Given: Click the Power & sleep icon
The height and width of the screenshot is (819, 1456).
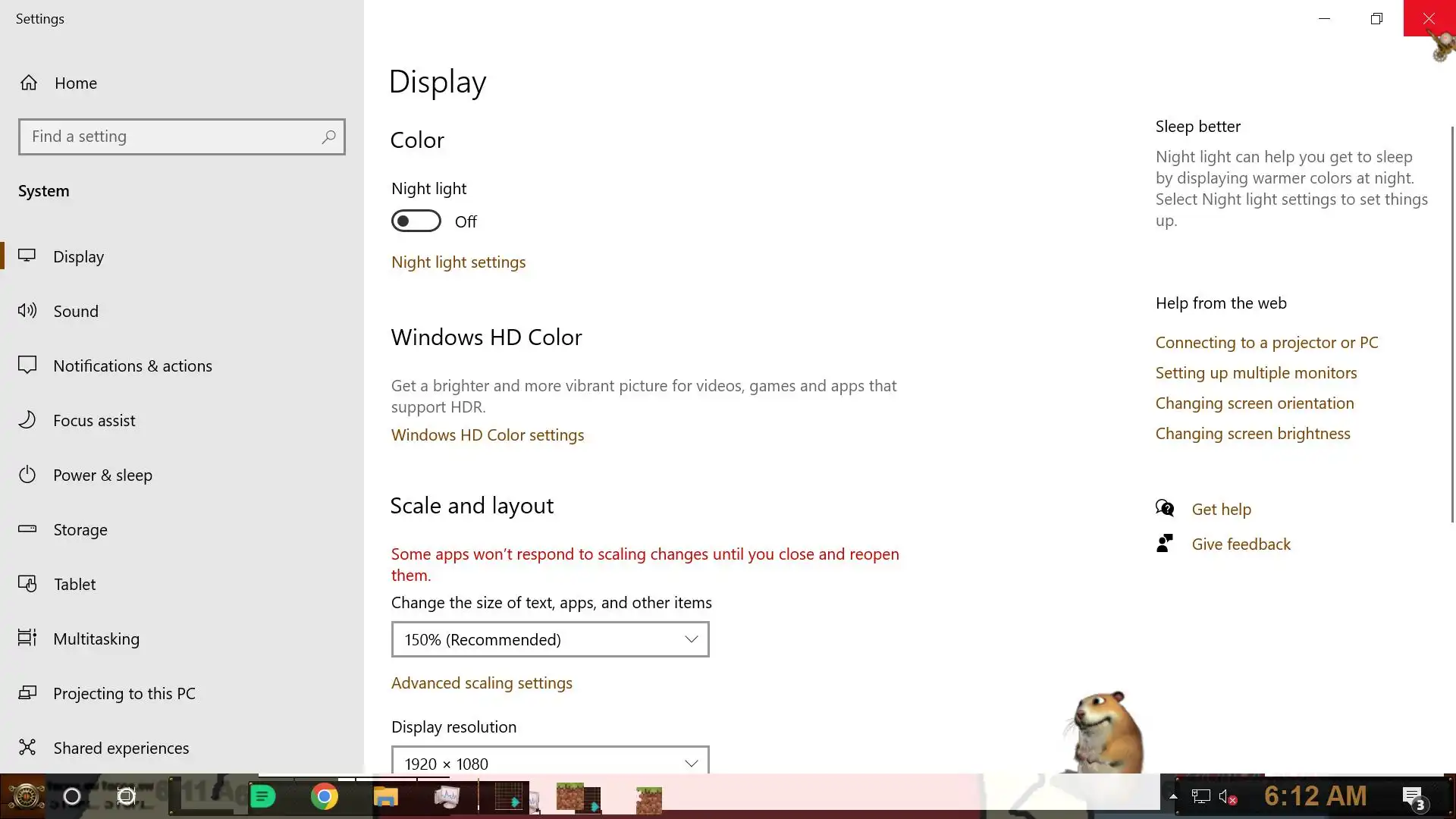Looking at the screenshot, I should (x=27, y=475).
